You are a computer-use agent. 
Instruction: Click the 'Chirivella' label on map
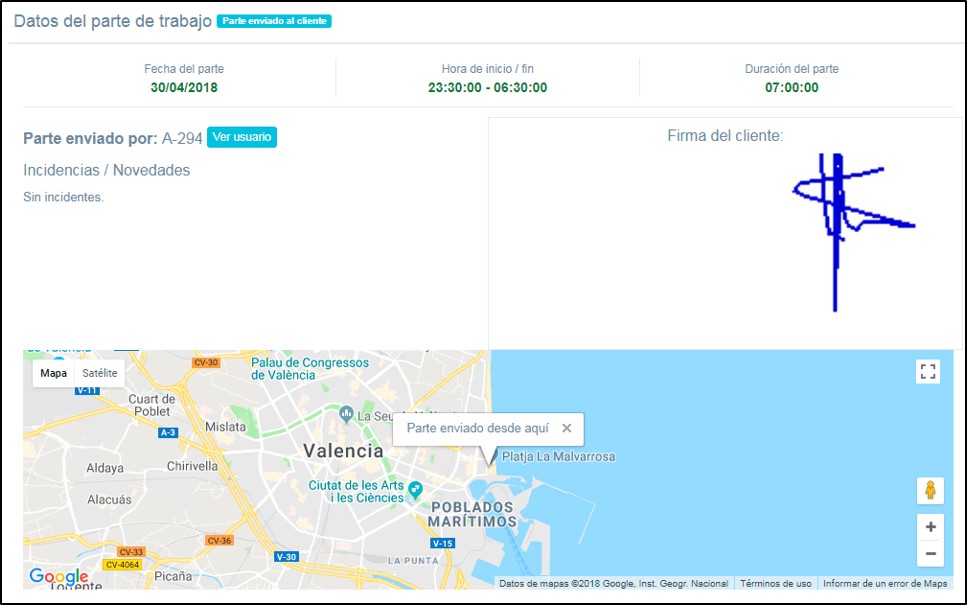click(192, 466)
